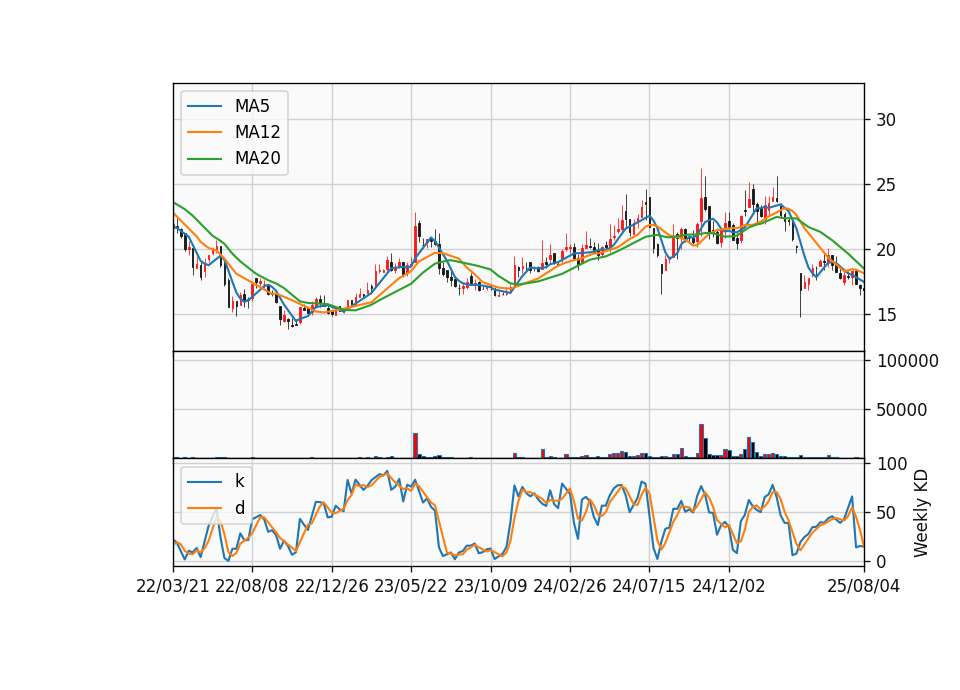This screenshot has height=690, width=960.
Task: Click the 22/03/21 date label
Action: pos(173,586)
